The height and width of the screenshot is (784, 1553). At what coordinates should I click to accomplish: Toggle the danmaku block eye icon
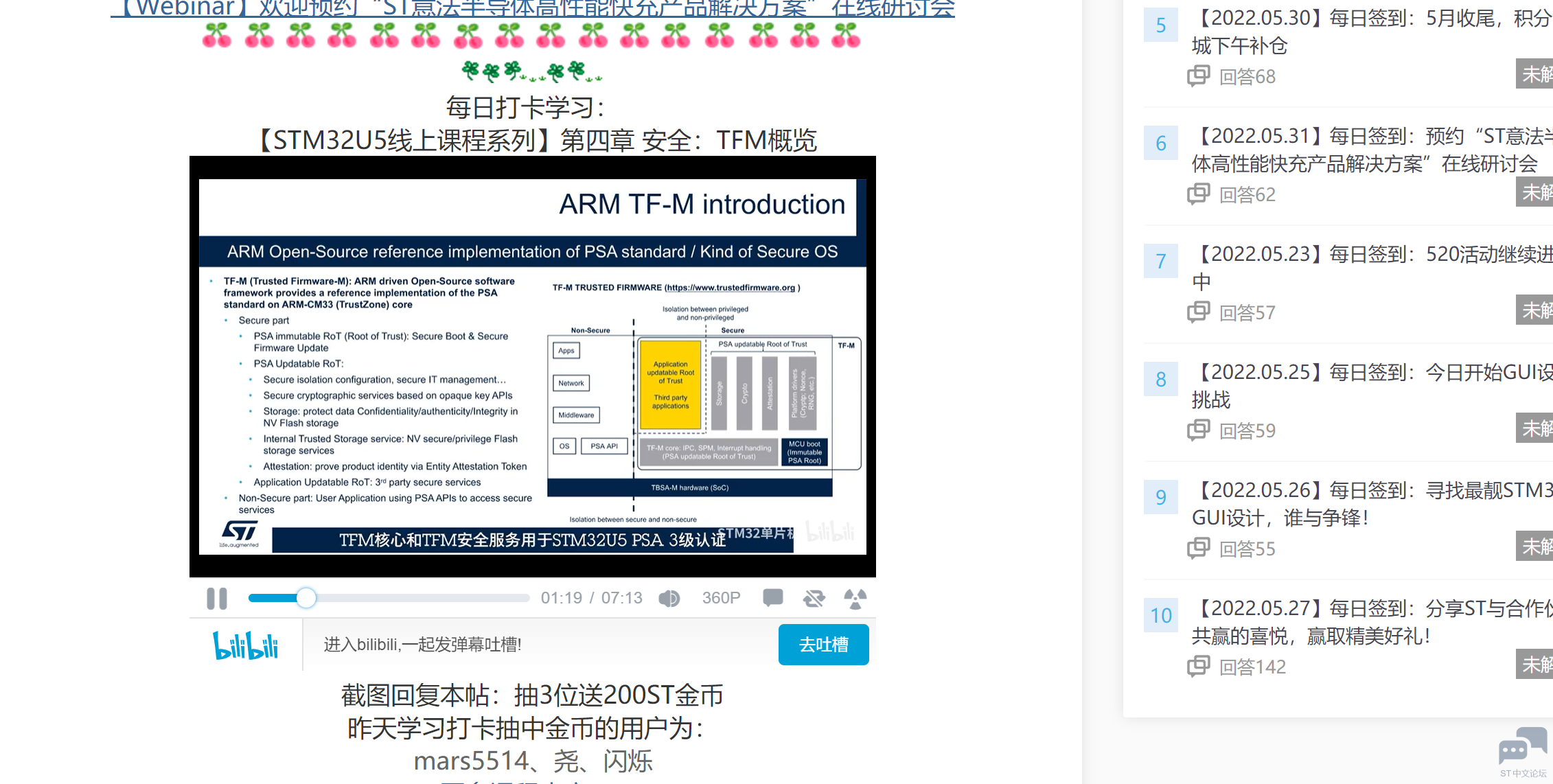coord(814,599)
